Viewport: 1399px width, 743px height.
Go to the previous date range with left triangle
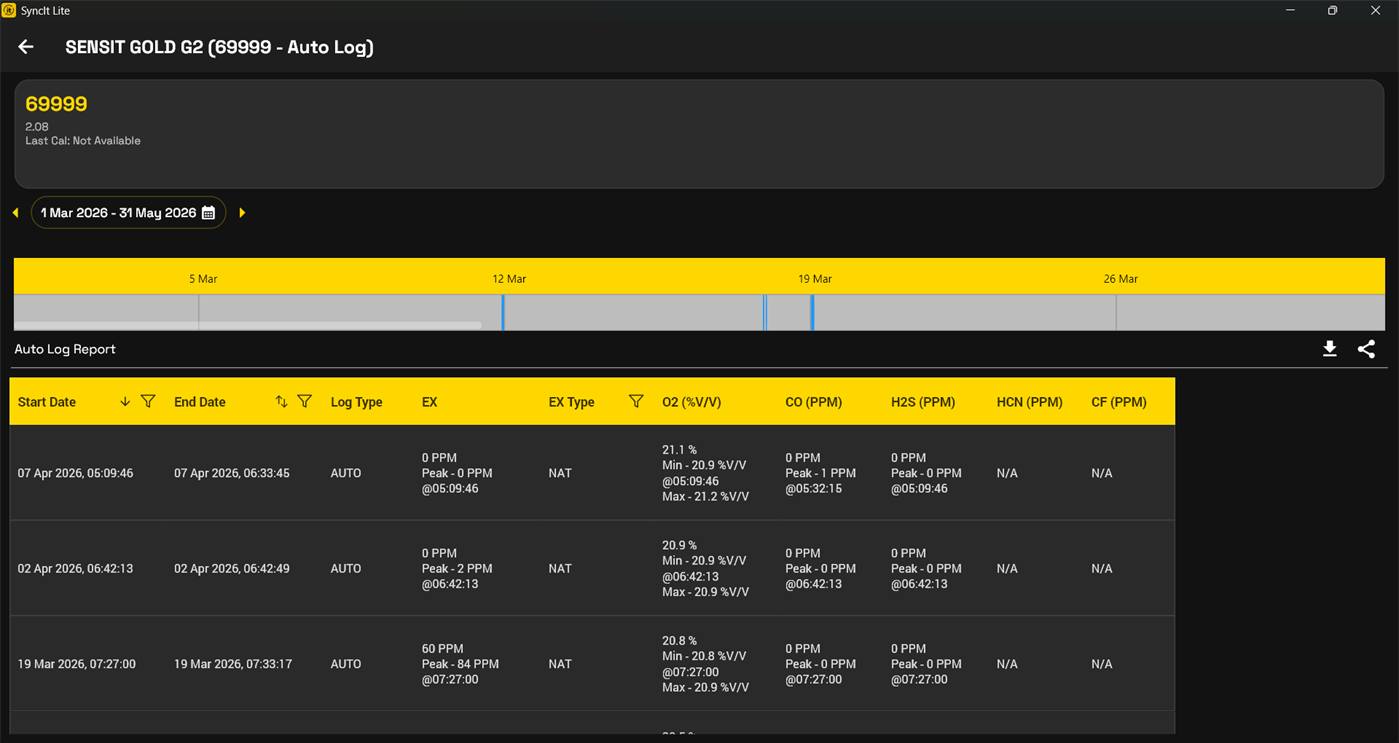(16, 213)
